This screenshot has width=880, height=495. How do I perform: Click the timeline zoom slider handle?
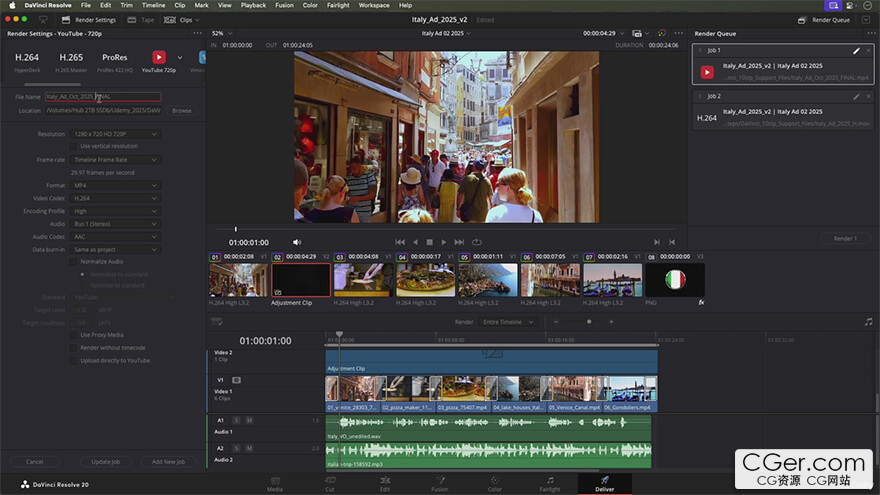(x=589, y=322)
